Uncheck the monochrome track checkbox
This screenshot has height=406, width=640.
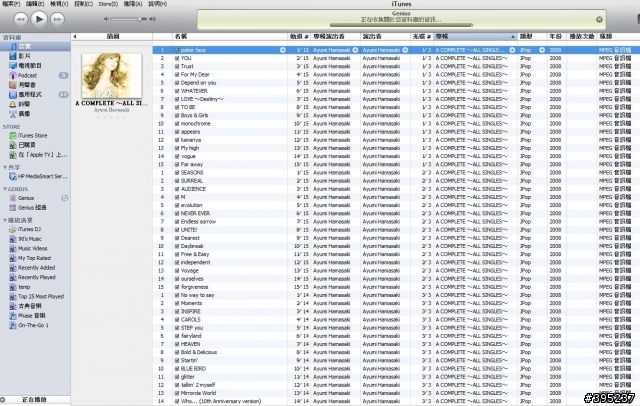pos(177,124)
